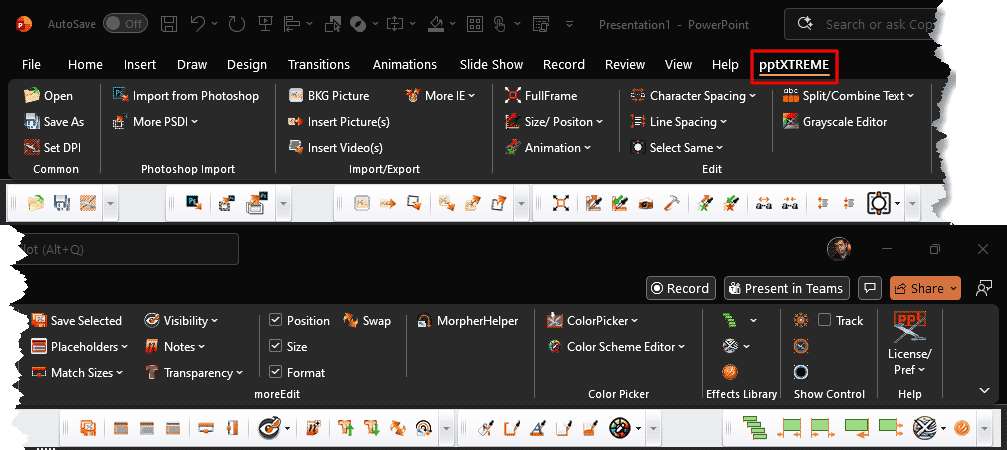Click the comments speech bubble button
Screen dimensions: 1007x450
click(x=870, y=288)
